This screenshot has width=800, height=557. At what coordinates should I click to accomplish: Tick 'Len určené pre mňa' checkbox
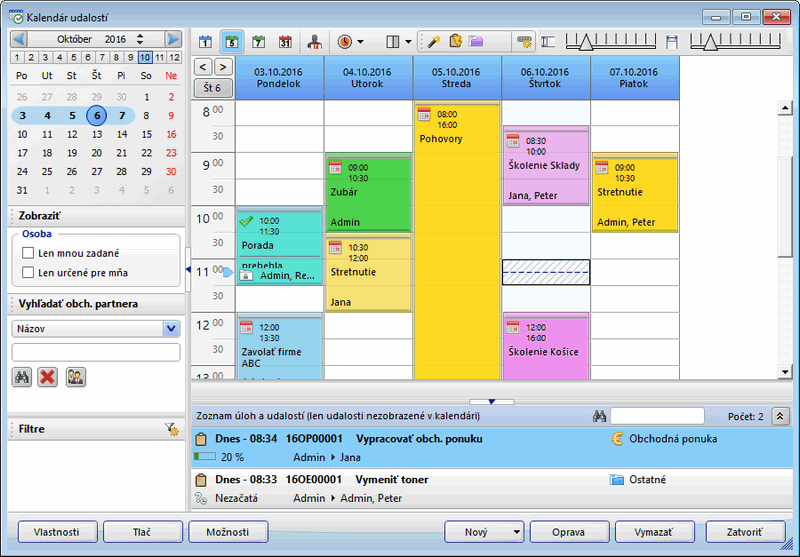[28, 272]
